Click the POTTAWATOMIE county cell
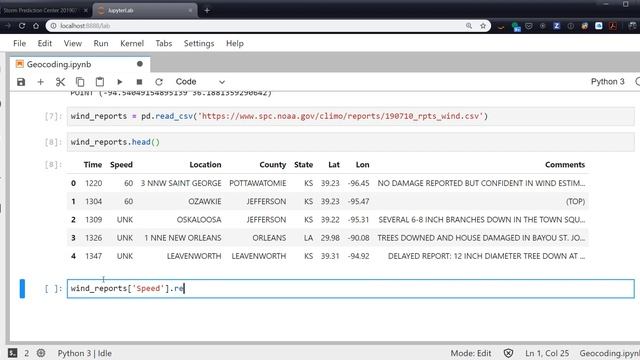Image resolution: width=640 pixels, height=360 pixels. (x=258, y=183)
